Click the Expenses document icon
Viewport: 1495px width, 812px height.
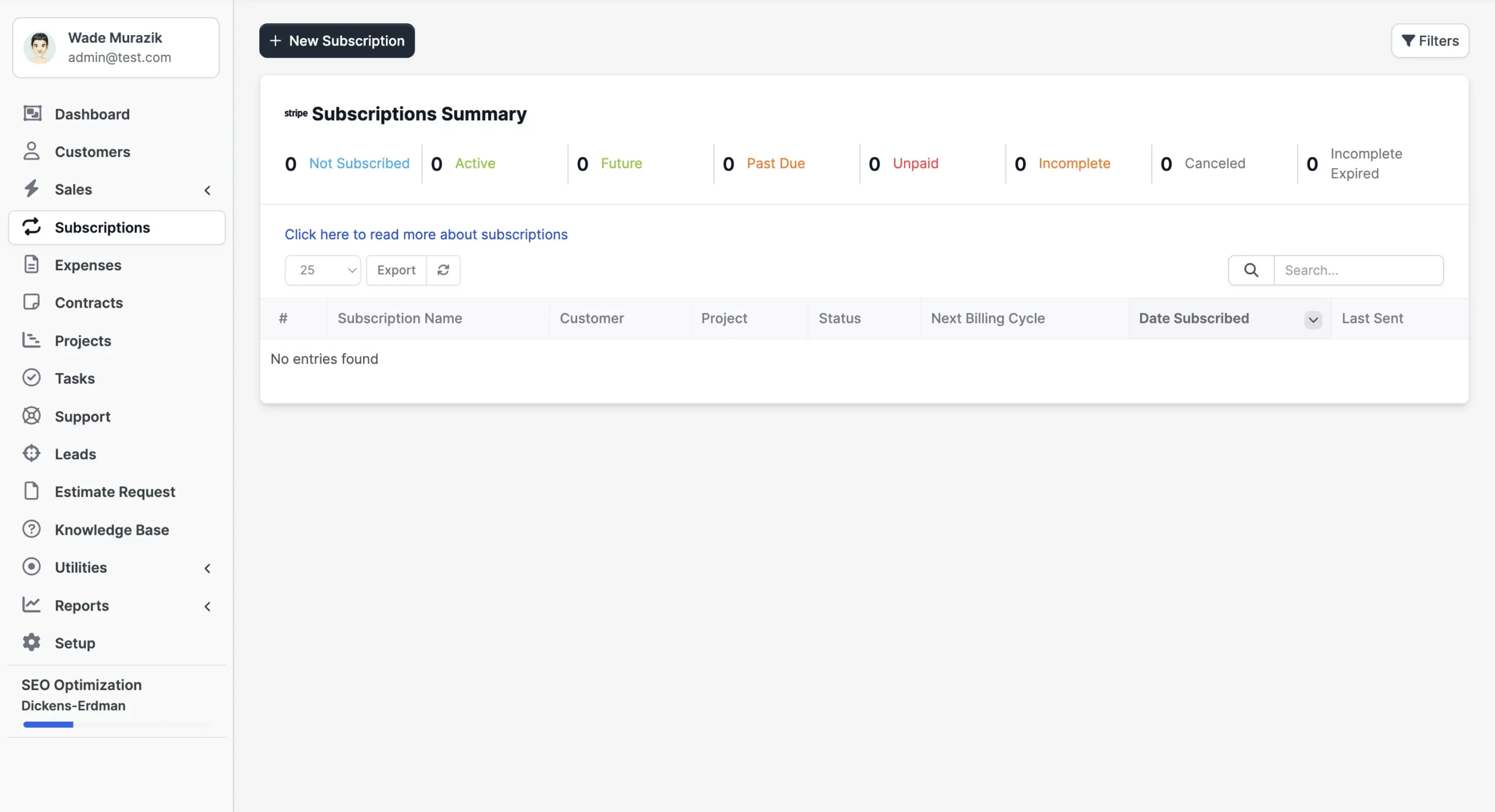click(32, 264)
